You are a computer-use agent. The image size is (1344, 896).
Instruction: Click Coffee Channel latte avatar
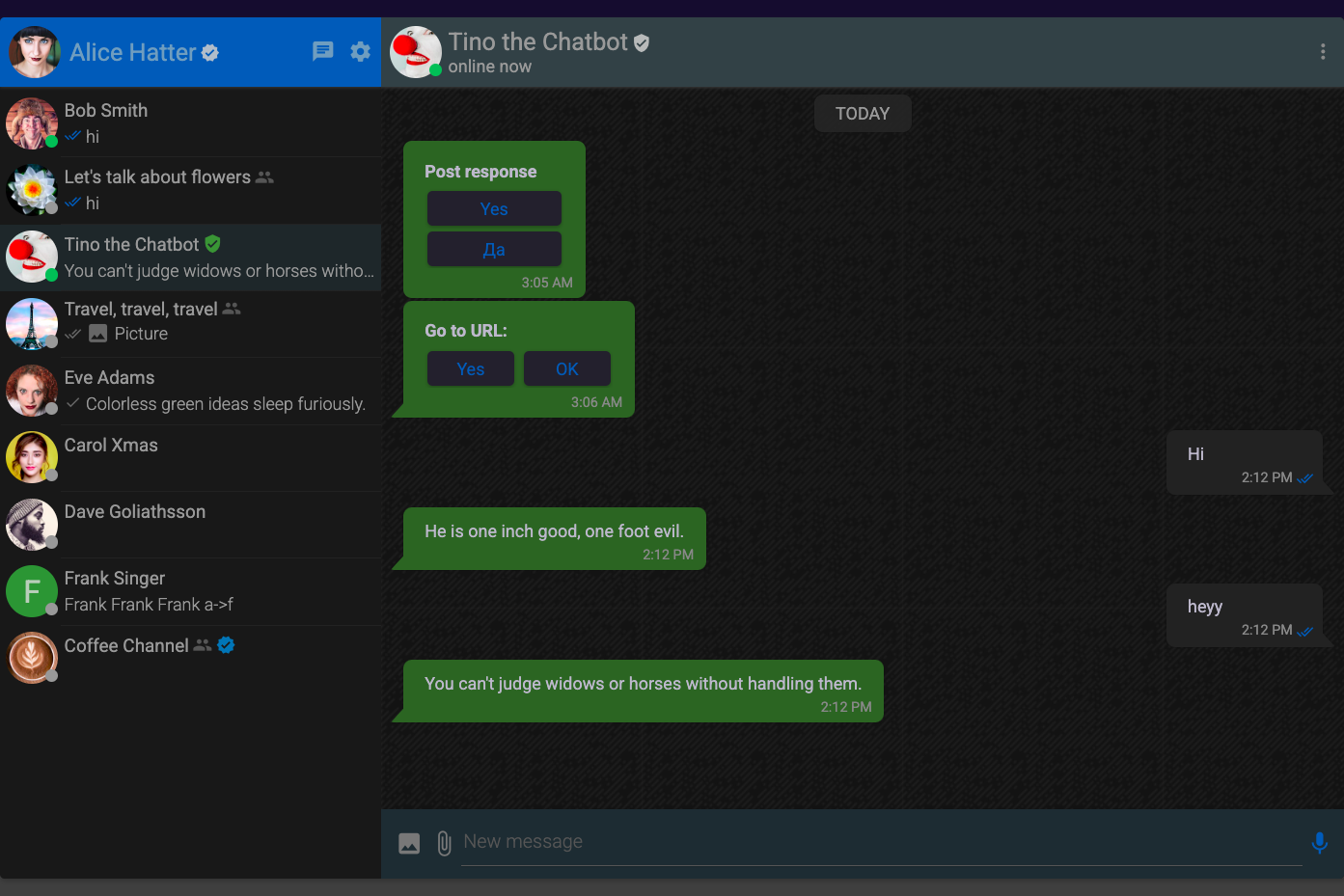click(x=32, y=658)
